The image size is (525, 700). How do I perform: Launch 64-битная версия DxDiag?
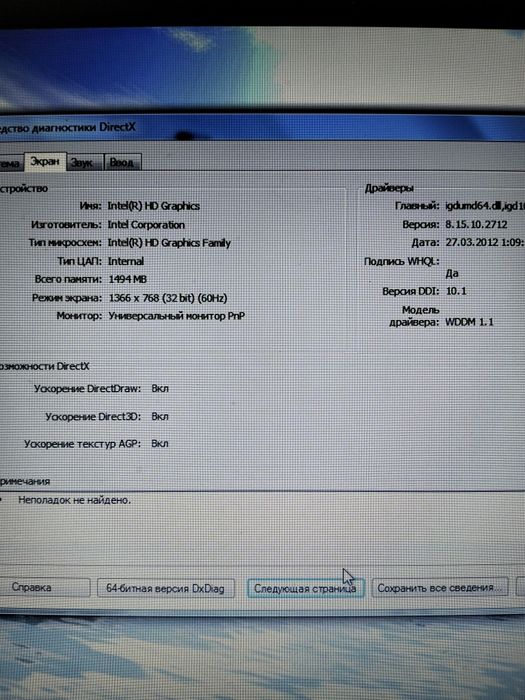tap(166, 588)
